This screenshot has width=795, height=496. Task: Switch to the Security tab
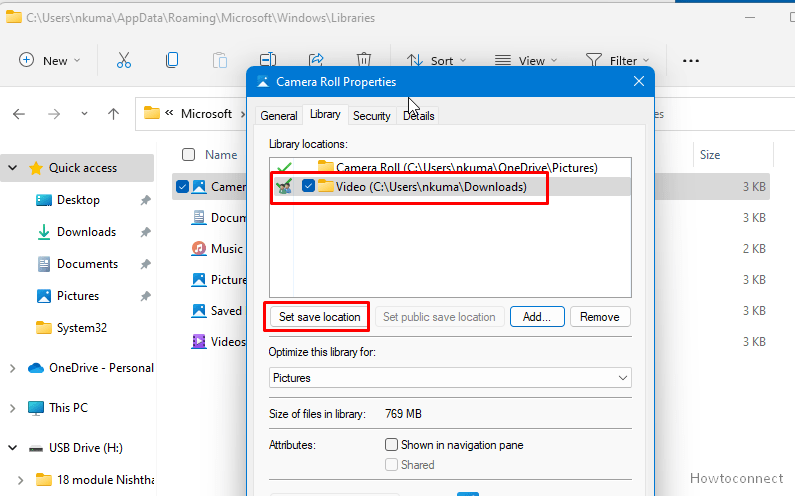point(372,116)
